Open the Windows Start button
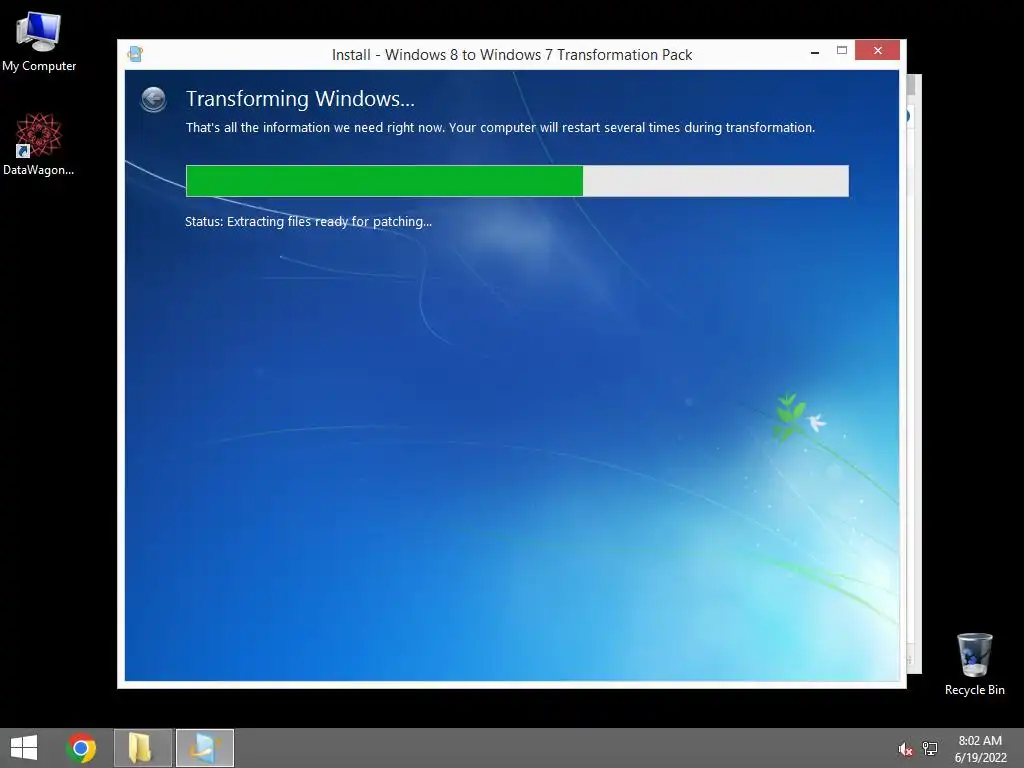 [24, 748]
